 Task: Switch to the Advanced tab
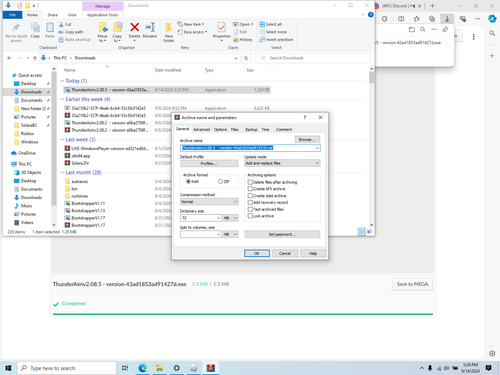click(x=201, y=129)
